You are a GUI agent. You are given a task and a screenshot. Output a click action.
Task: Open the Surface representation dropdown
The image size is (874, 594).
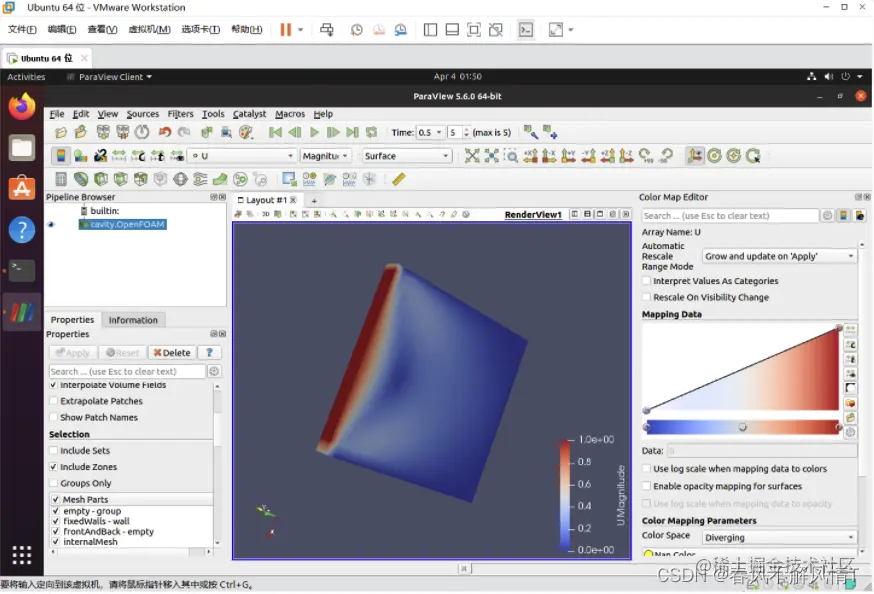(406, 156)
